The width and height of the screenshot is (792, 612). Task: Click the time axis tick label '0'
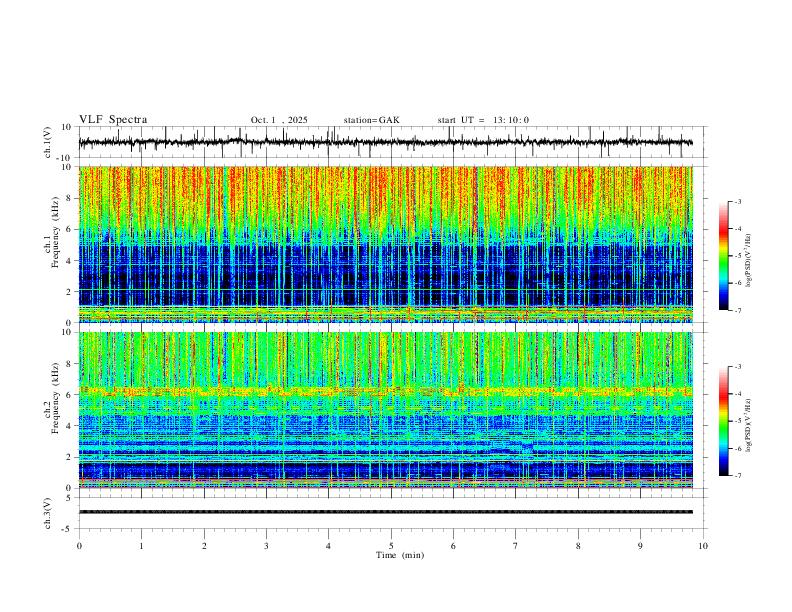79,546
